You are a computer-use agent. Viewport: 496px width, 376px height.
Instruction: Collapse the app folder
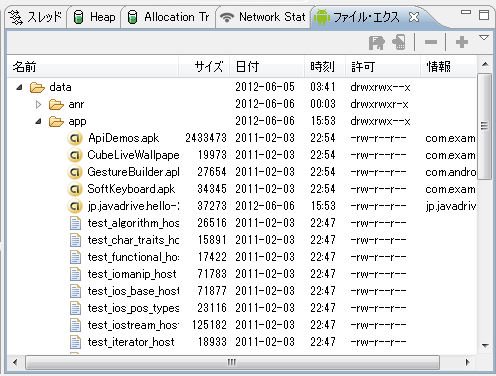[x=38, y=122]
